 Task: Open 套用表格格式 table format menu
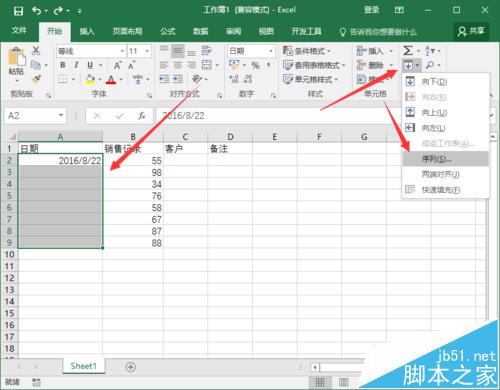(x=314, y=65)
